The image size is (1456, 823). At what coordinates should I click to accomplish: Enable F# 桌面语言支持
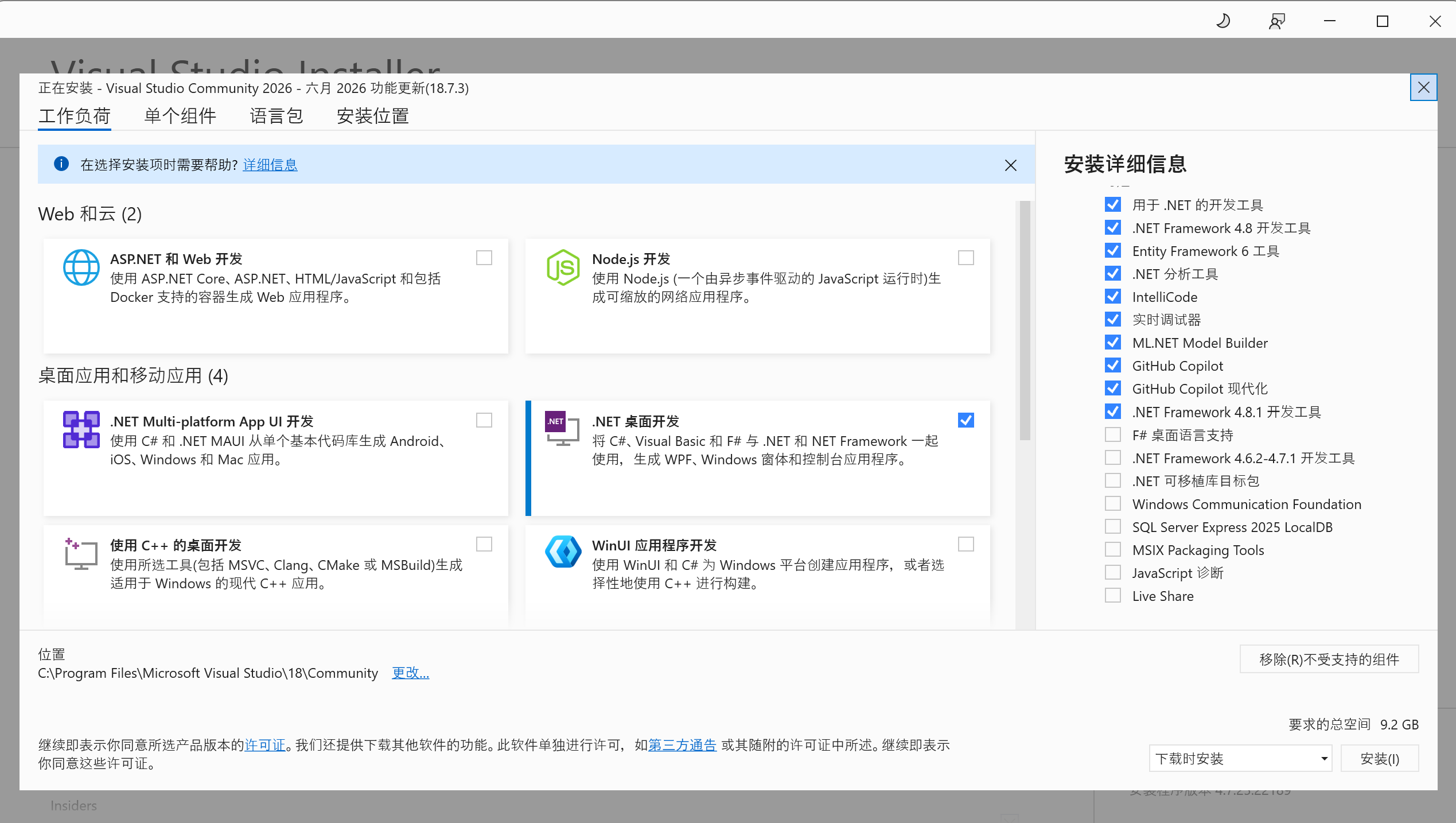(1113, 435)
